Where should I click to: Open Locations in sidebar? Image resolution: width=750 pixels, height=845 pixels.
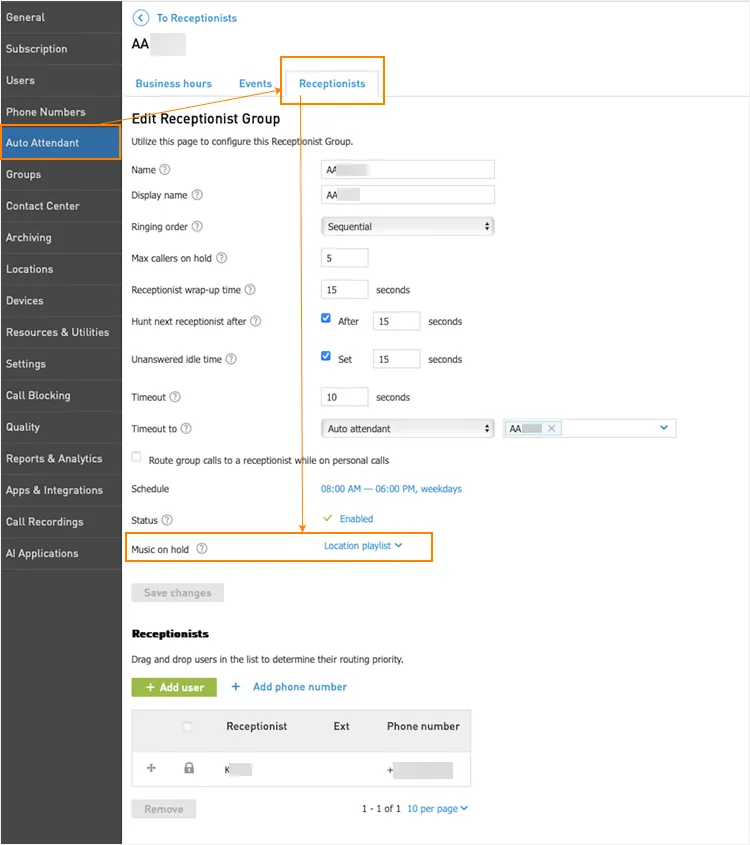pyautogui.click(x=61, y=269)
